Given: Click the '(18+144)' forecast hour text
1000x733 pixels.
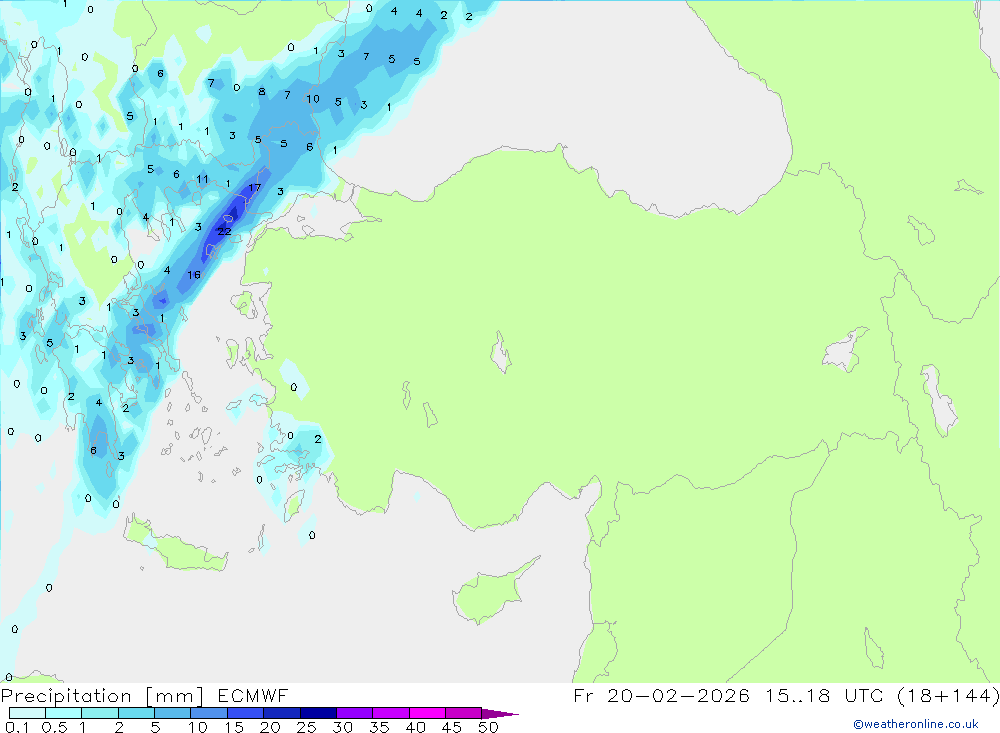Looking at the screenshot, I should coord(948,695).
